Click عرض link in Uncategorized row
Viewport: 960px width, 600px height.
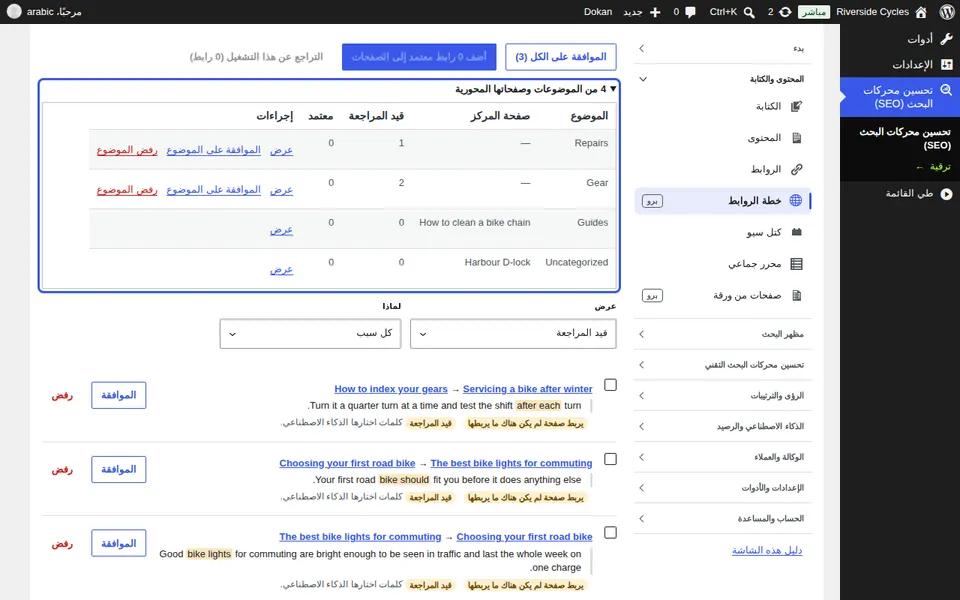tap(282, 269)
